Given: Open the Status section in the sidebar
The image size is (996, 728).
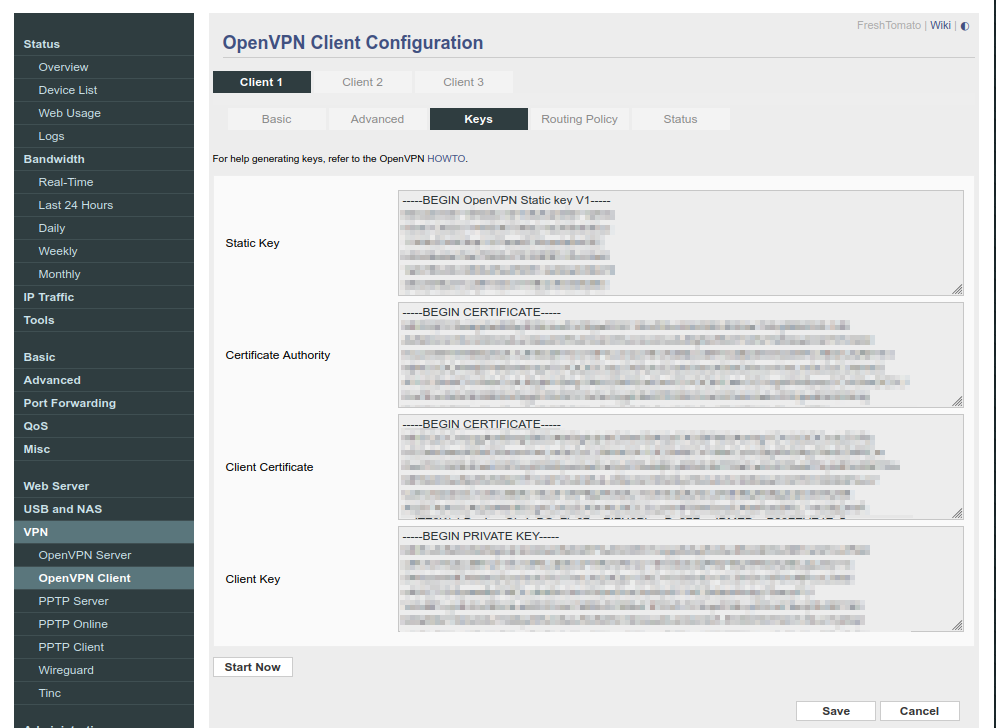Looking at the screenshot, I should tap(104, 44).
